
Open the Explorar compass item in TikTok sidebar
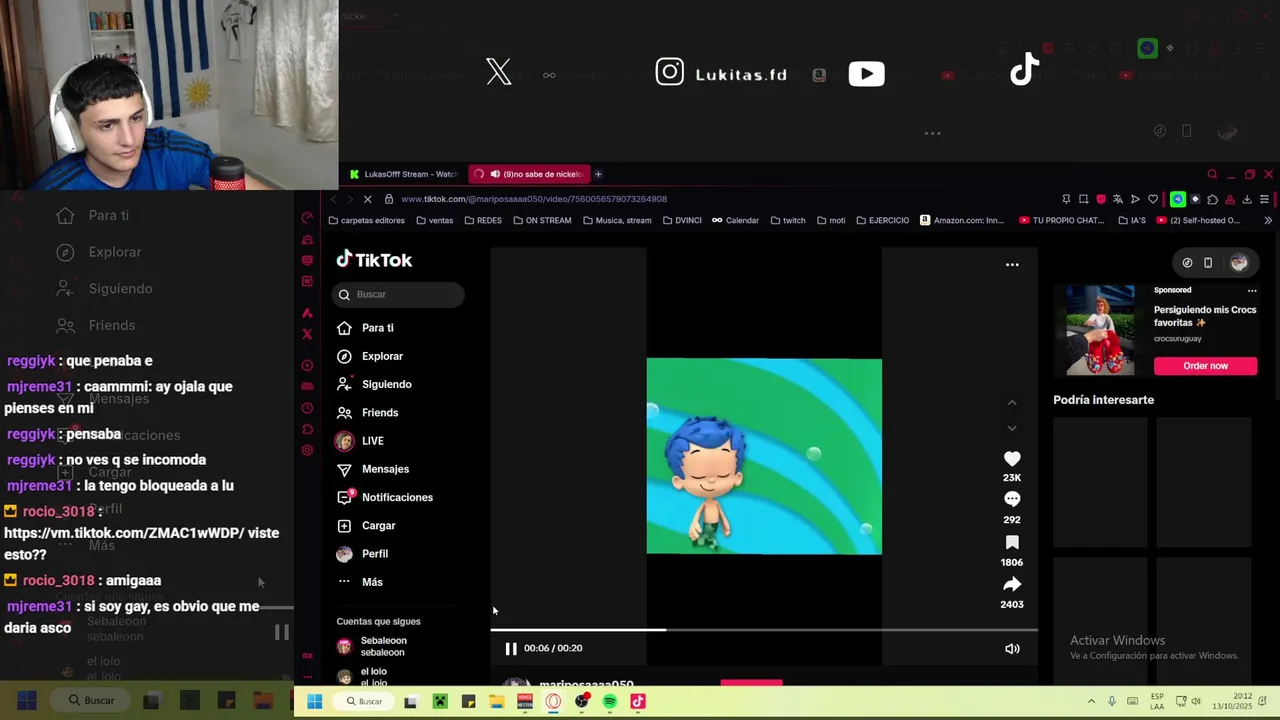pos(370,356)
